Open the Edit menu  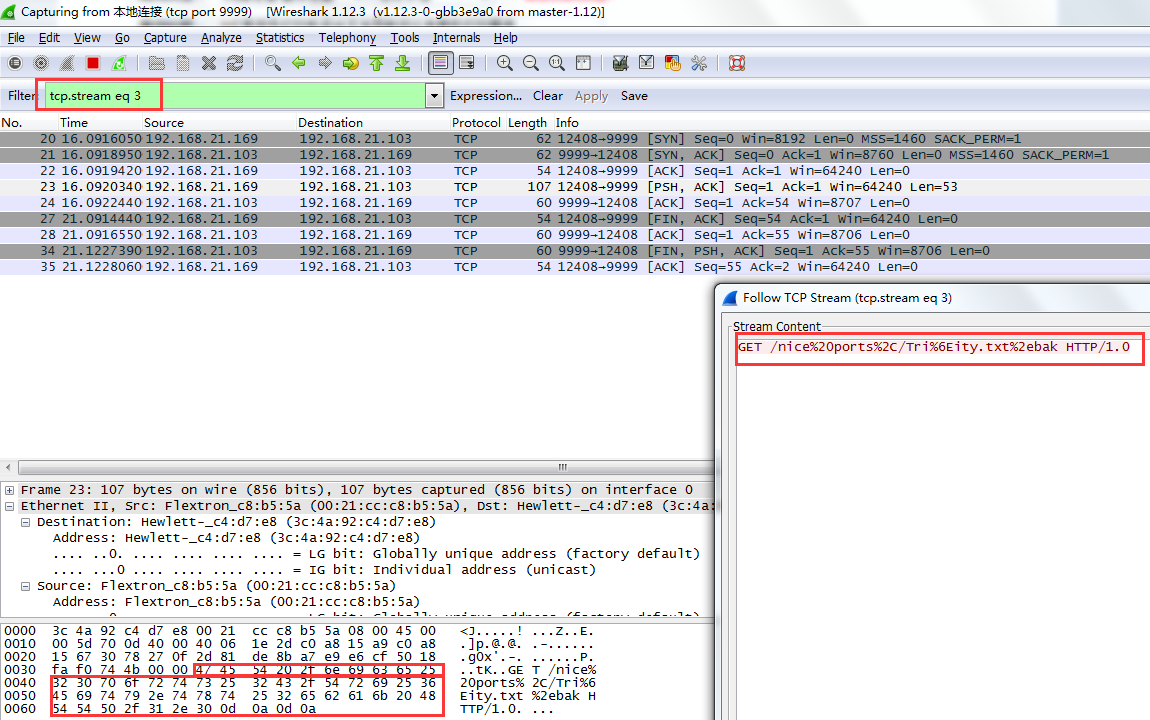point(49,38)
